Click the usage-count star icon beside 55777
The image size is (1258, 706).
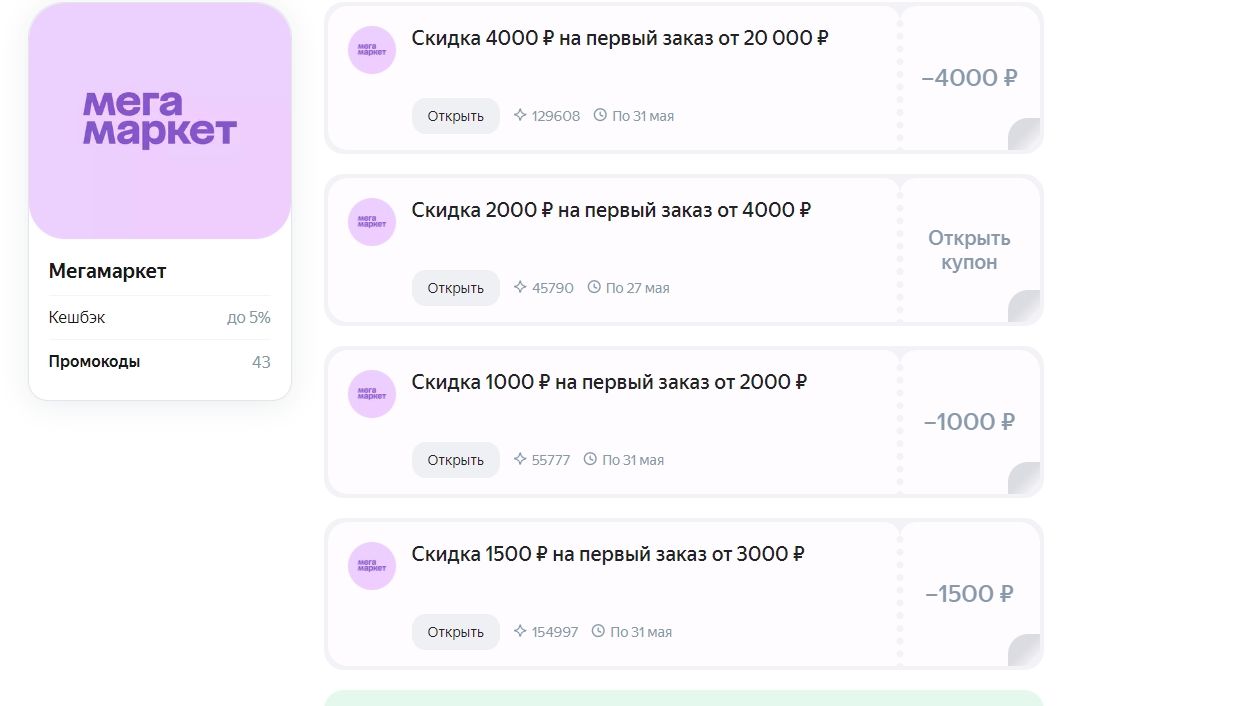520,459
